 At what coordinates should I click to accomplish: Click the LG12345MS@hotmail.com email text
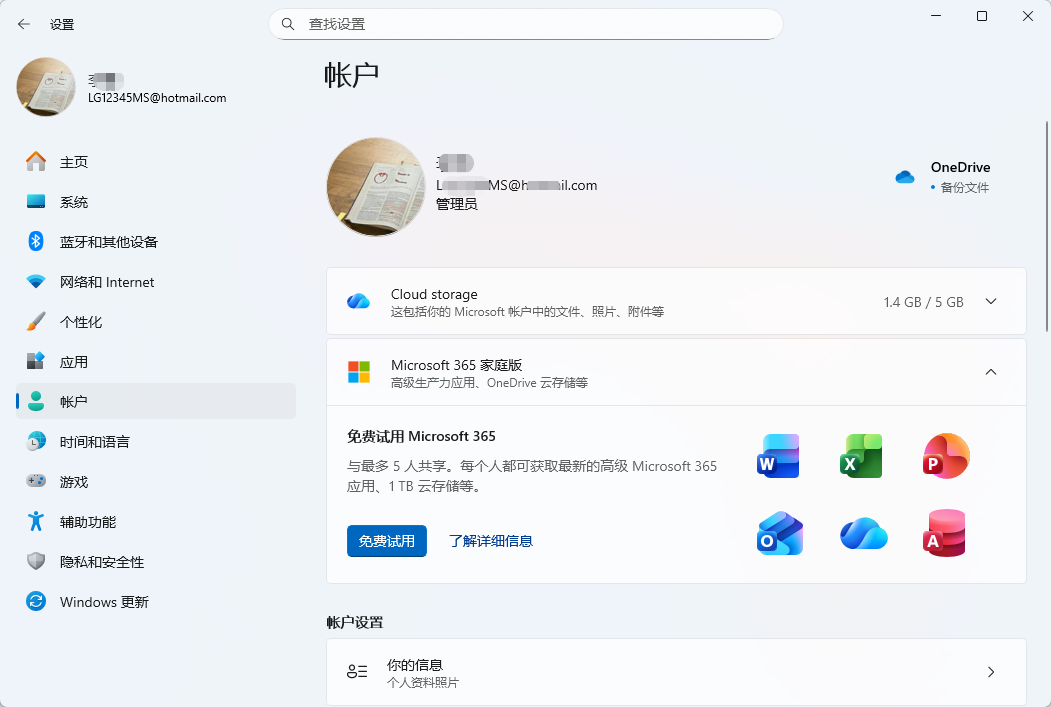point(157,98)
